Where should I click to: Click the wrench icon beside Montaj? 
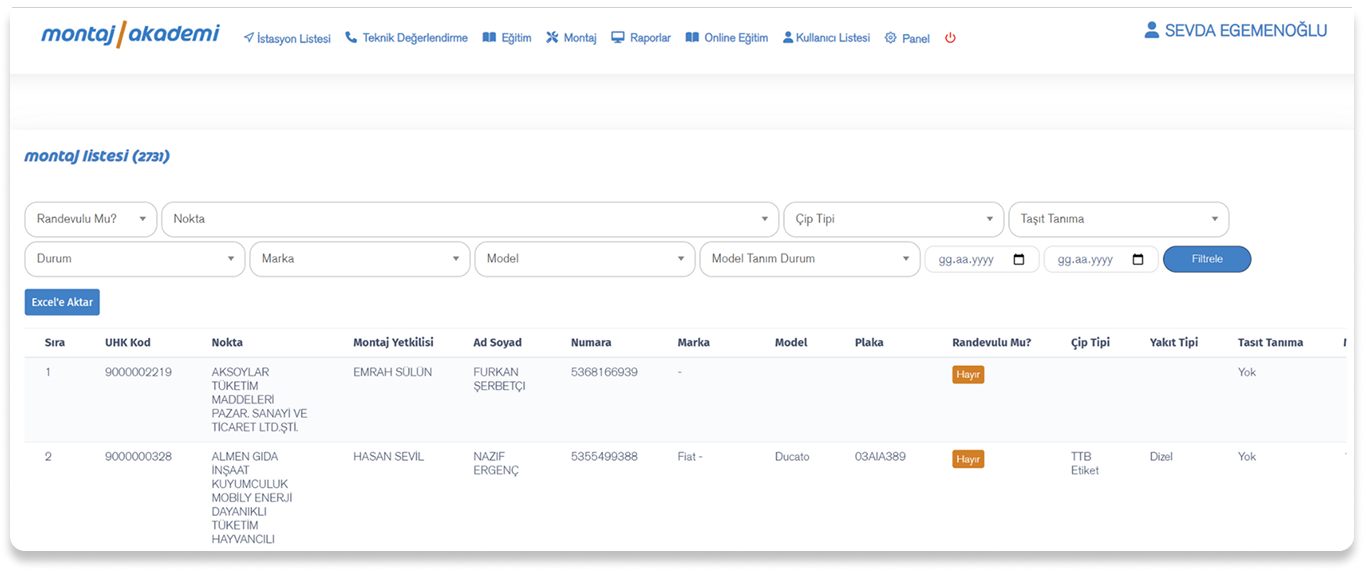[552, 38]
